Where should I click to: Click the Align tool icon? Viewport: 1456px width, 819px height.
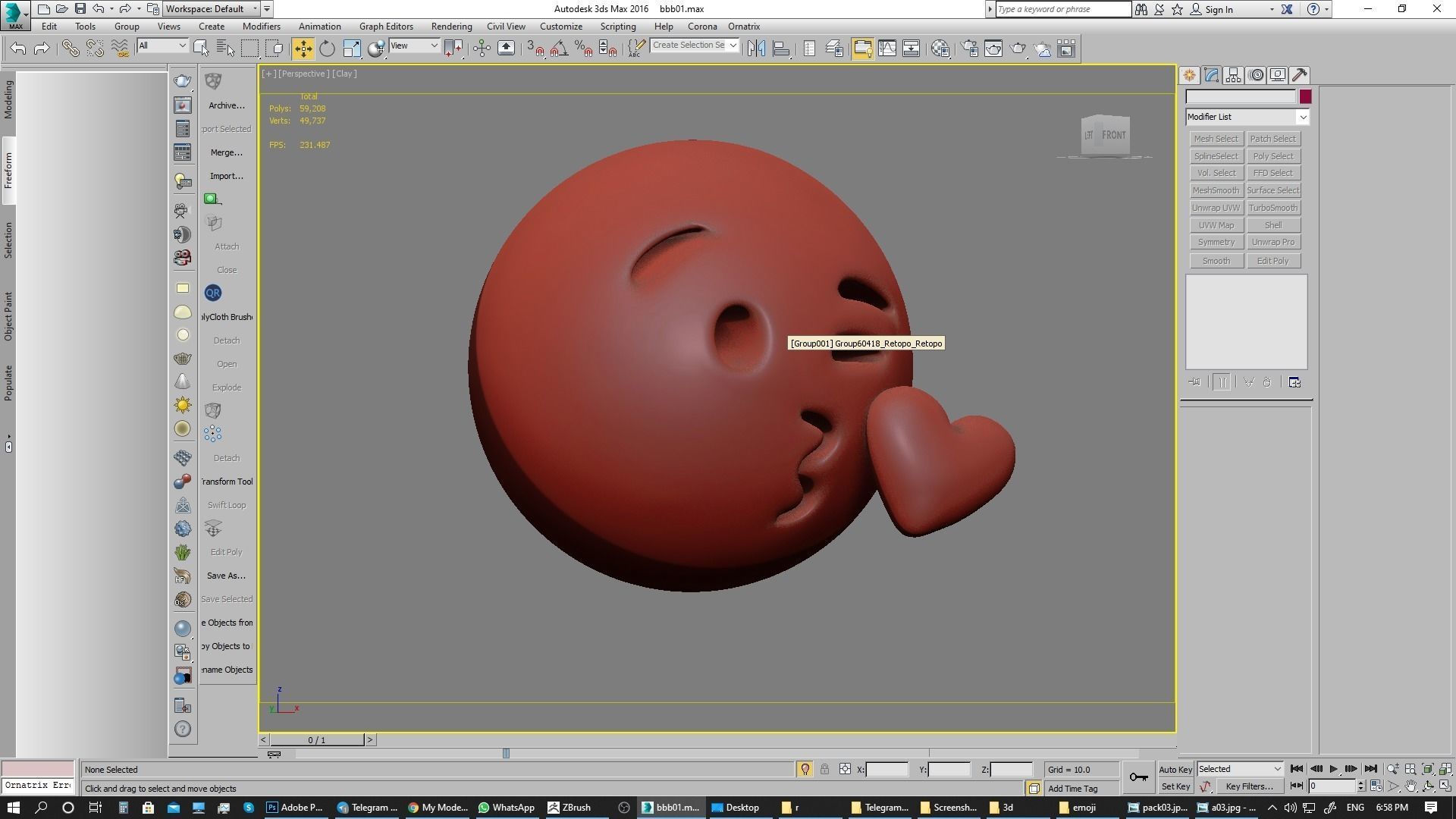tap(781, 49)
